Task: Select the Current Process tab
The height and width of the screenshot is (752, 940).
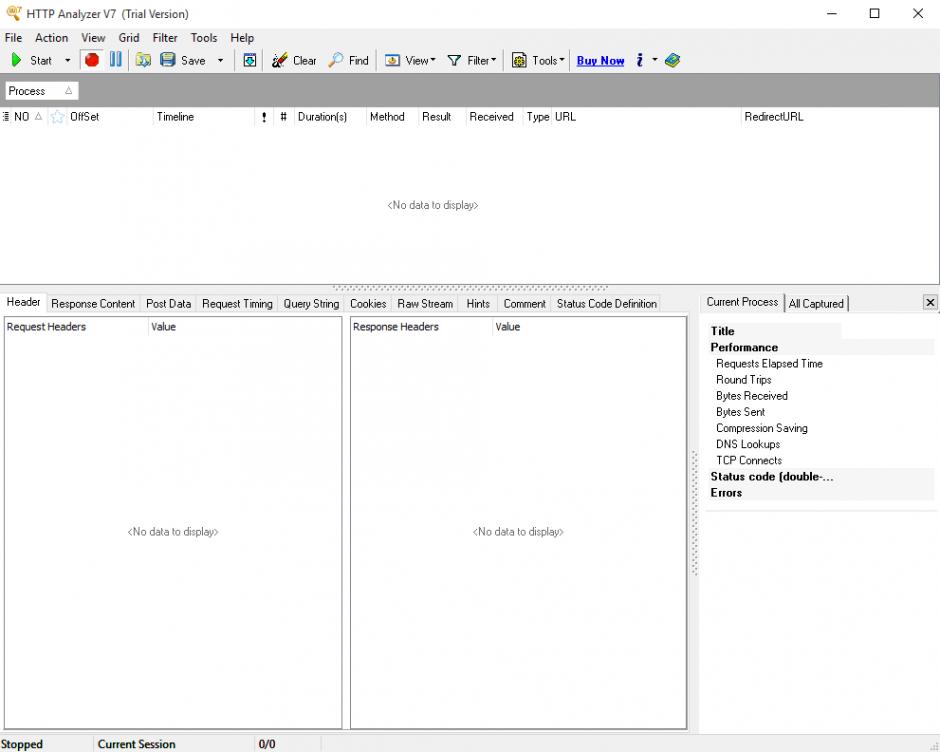Action: [x=742, y=302]
